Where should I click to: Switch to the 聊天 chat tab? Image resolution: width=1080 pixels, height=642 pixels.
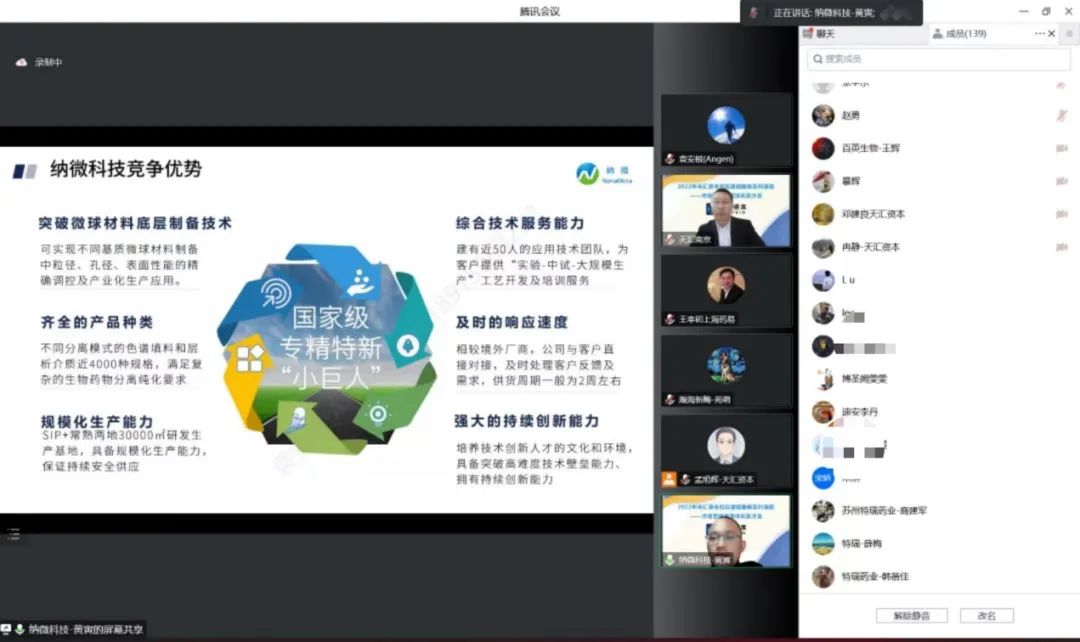pos(825,34)
